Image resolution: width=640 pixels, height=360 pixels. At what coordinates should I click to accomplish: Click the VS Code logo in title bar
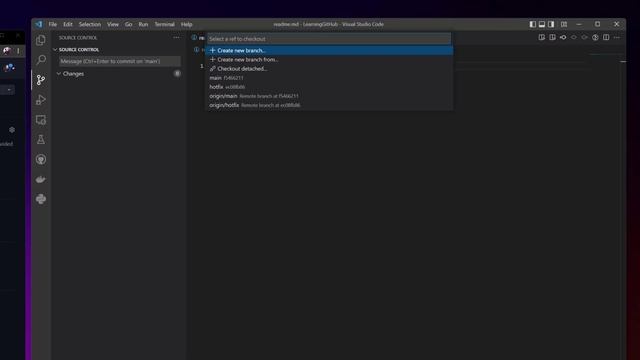pyautogui.click(x=39, y=24)
